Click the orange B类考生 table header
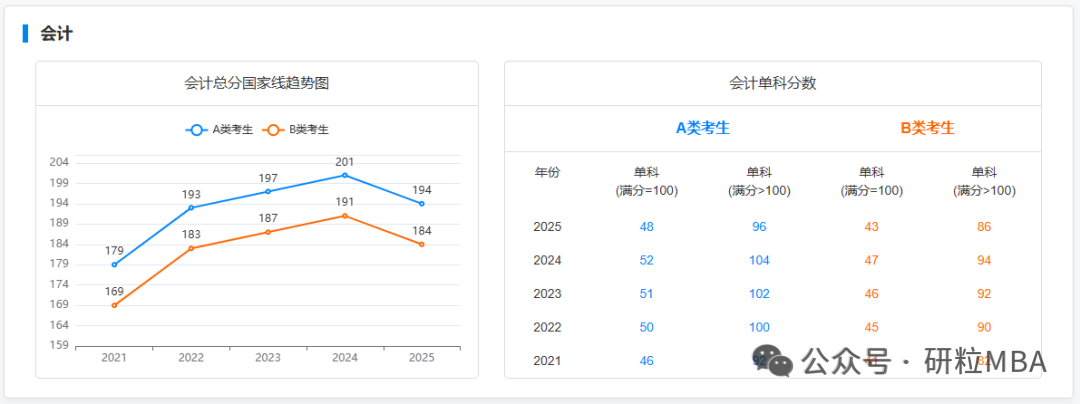Viewport: 1080px width, 404px height. 928,128
